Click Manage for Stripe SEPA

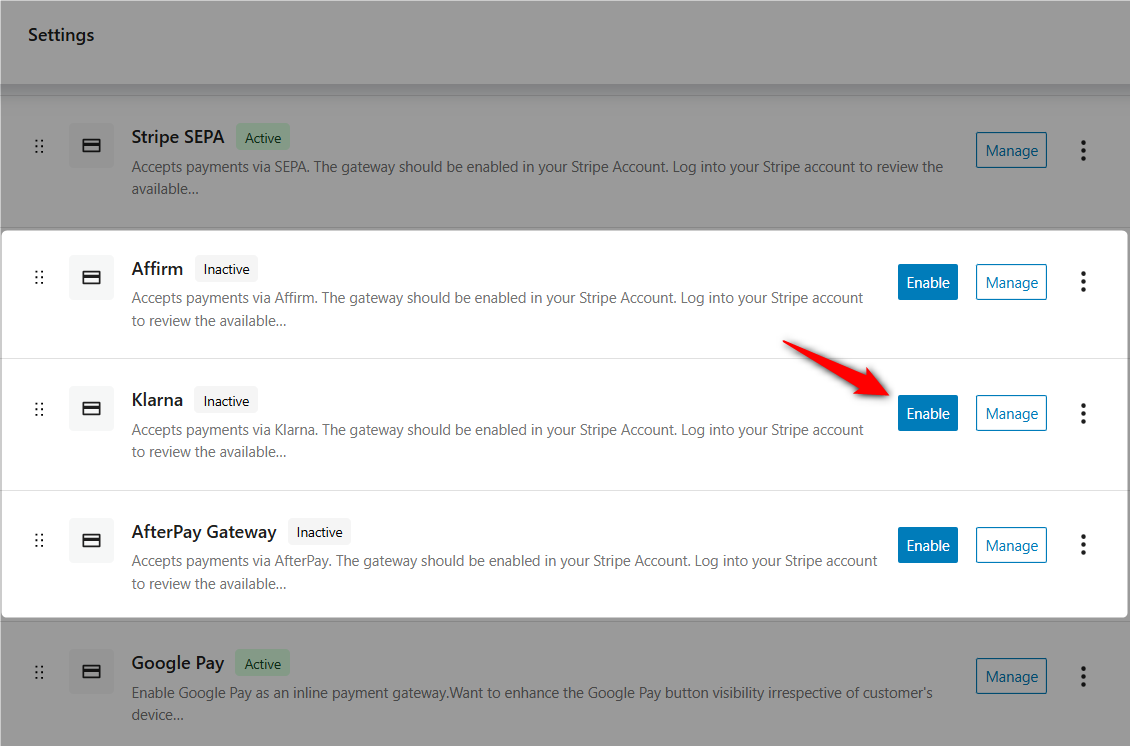1011,150
